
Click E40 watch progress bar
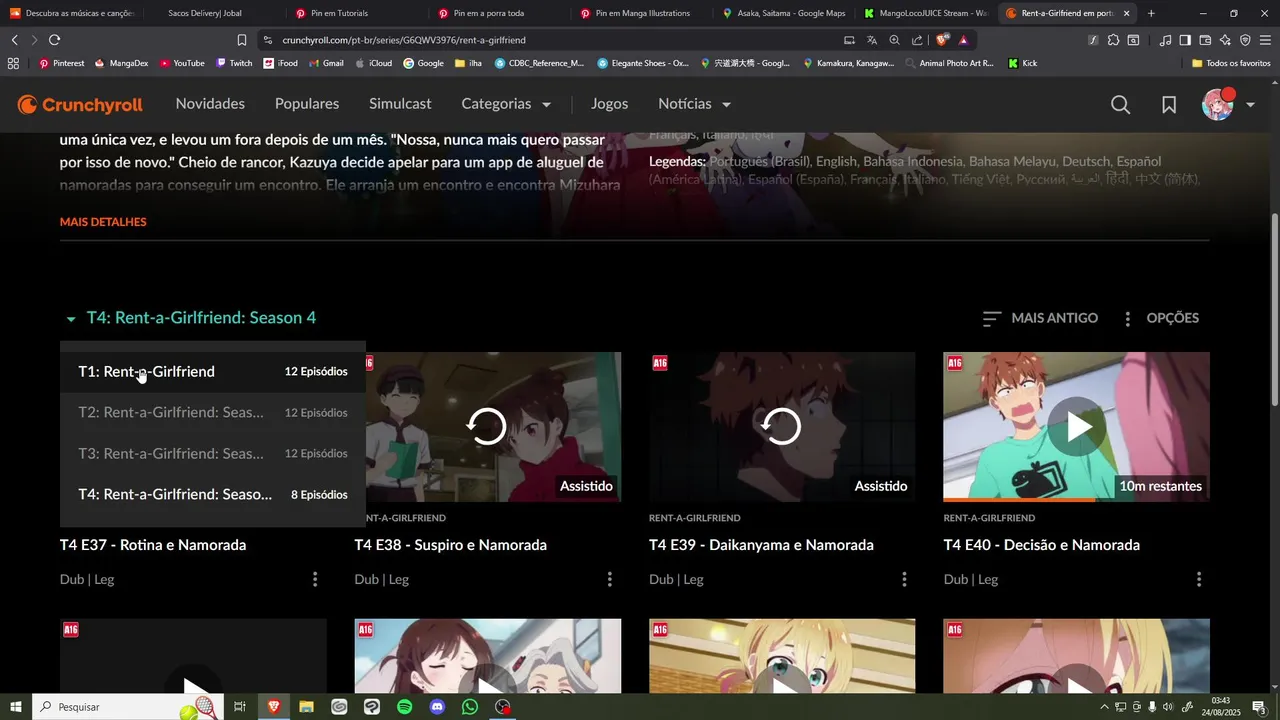pos(1076,500)
